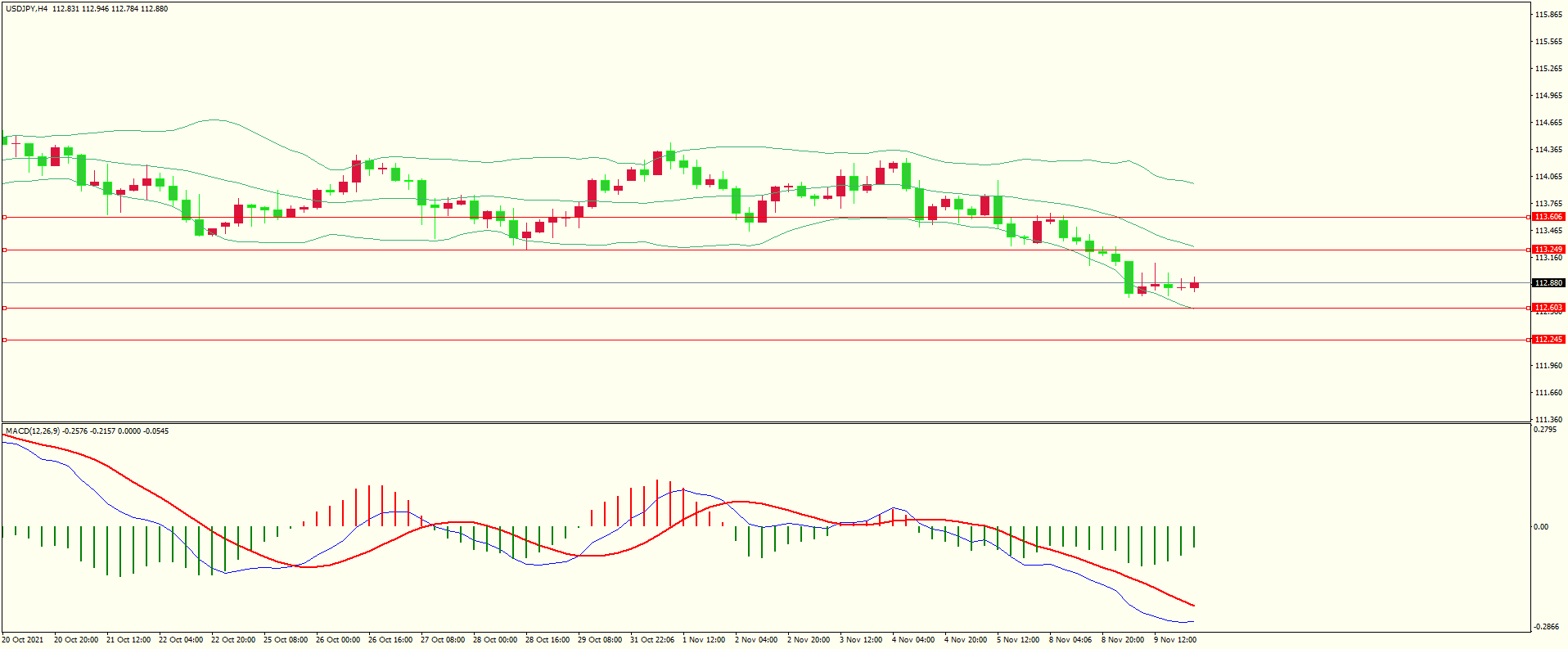
Task: Click the 112.245 price level label
Action: tap(1548, 339)
